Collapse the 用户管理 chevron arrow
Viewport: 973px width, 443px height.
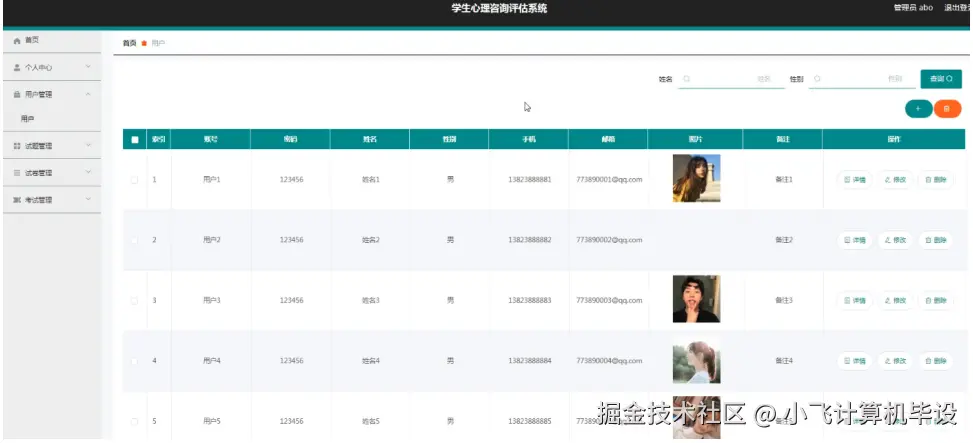[x=88, y=94]
